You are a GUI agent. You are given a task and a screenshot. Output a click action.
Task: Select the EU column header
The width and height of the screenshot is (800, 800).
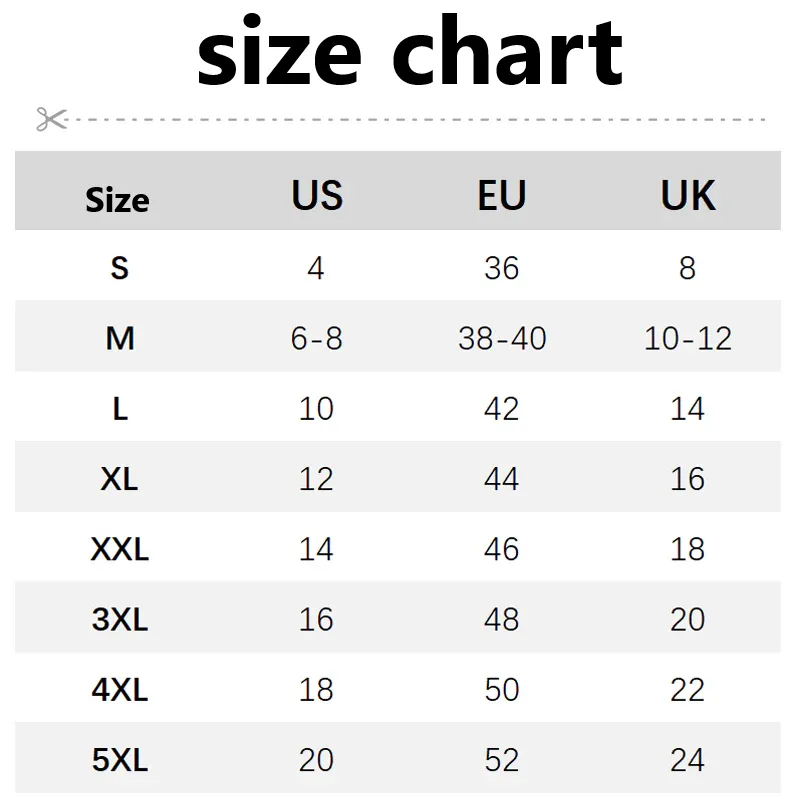pos(502,195)
